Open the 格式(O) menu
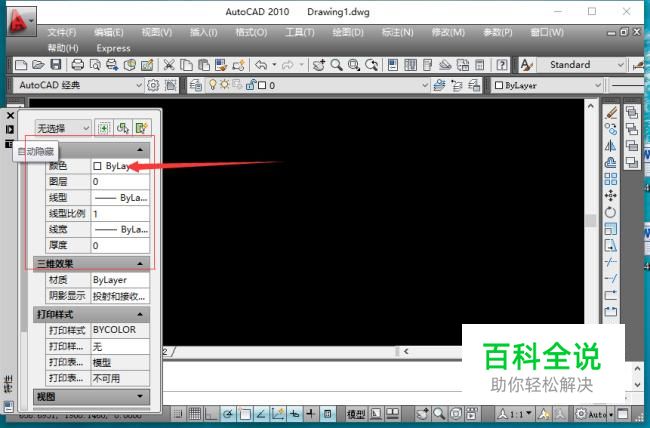650x428 pixels. (x=251, y=32)
